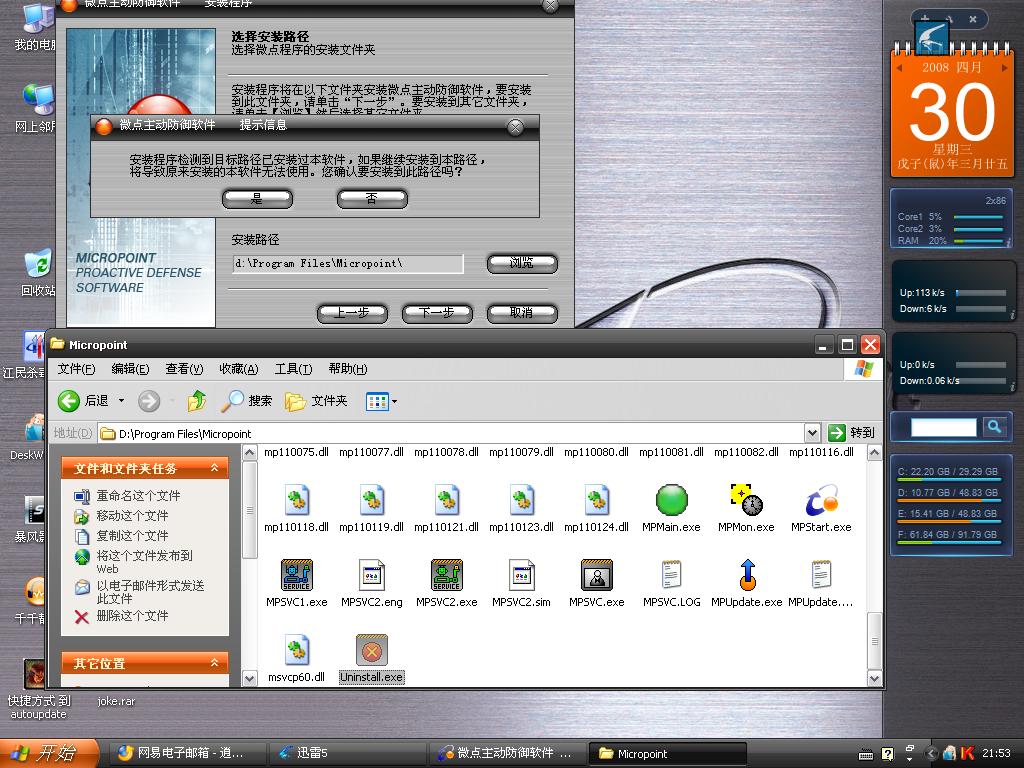Click 下一步 to continue installation
Viewport: 1024px width, 768px height.
[x=437, y=313]
